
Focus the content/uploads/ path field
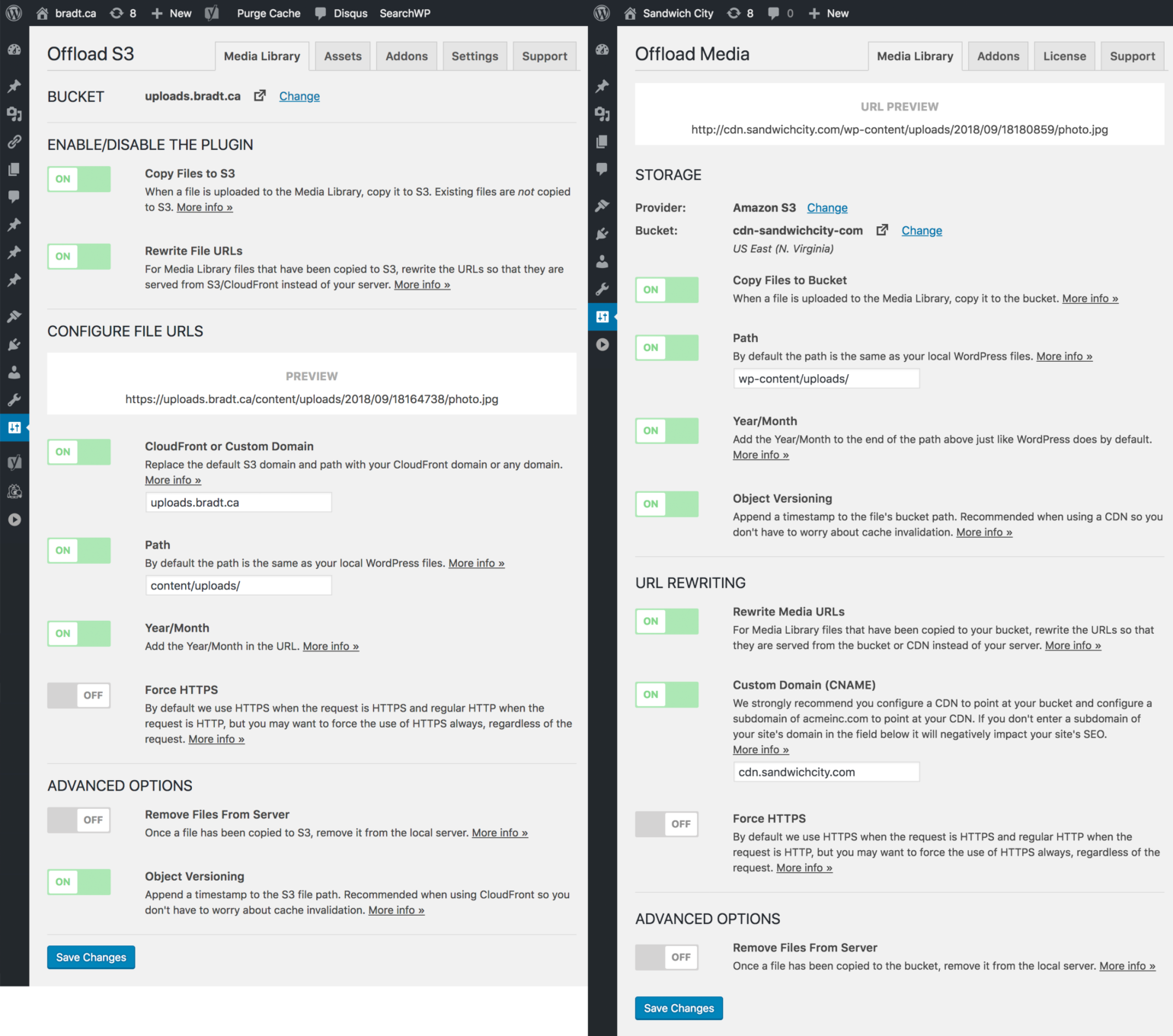(x=238, y=585)
